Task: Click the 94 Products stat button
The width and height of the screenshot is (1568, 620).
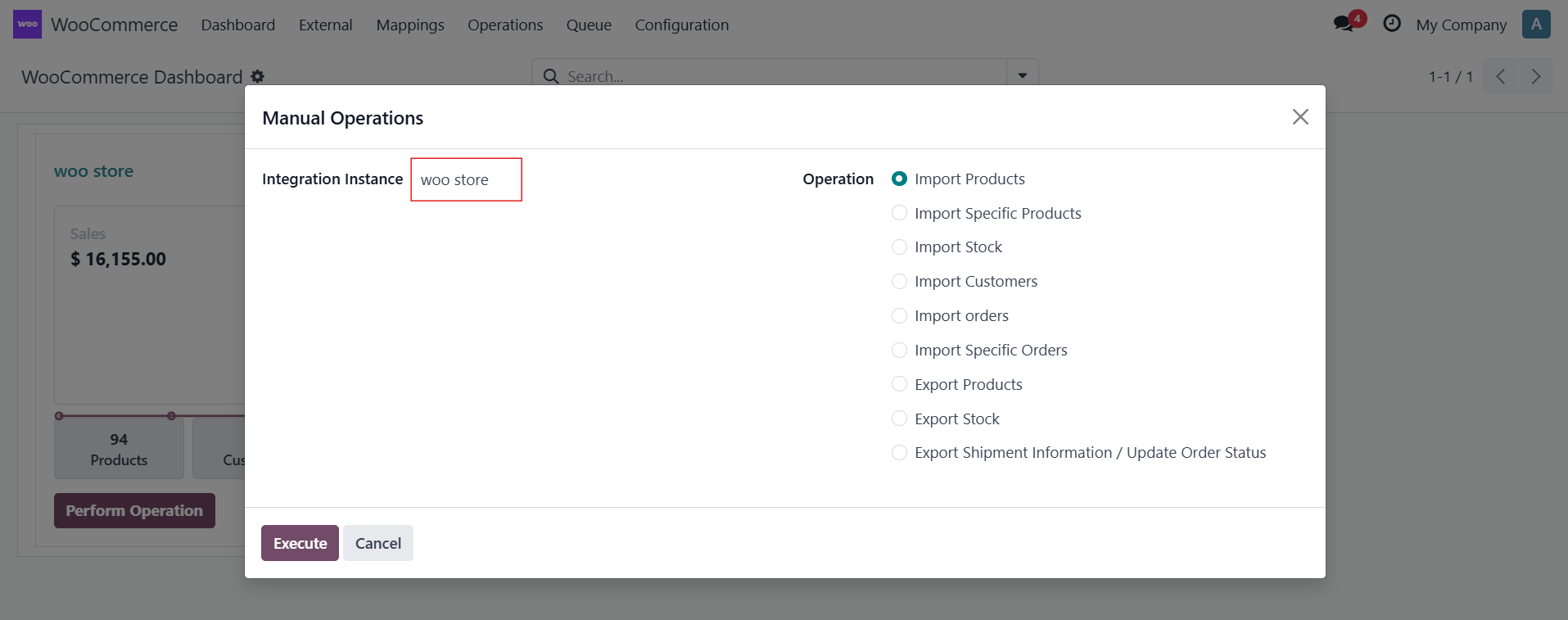Action: point(119,450)
